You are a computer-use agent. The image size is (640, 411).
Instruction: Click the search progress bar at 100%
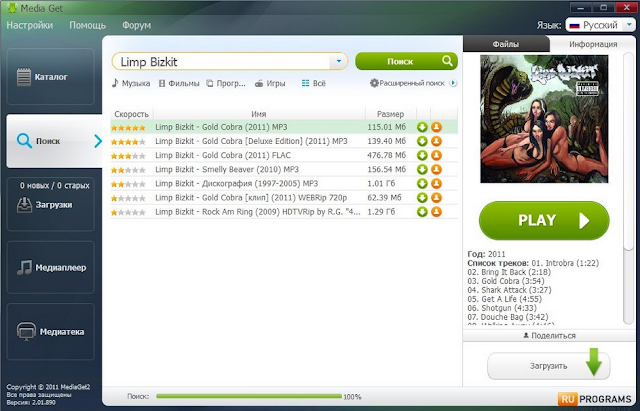249,396
